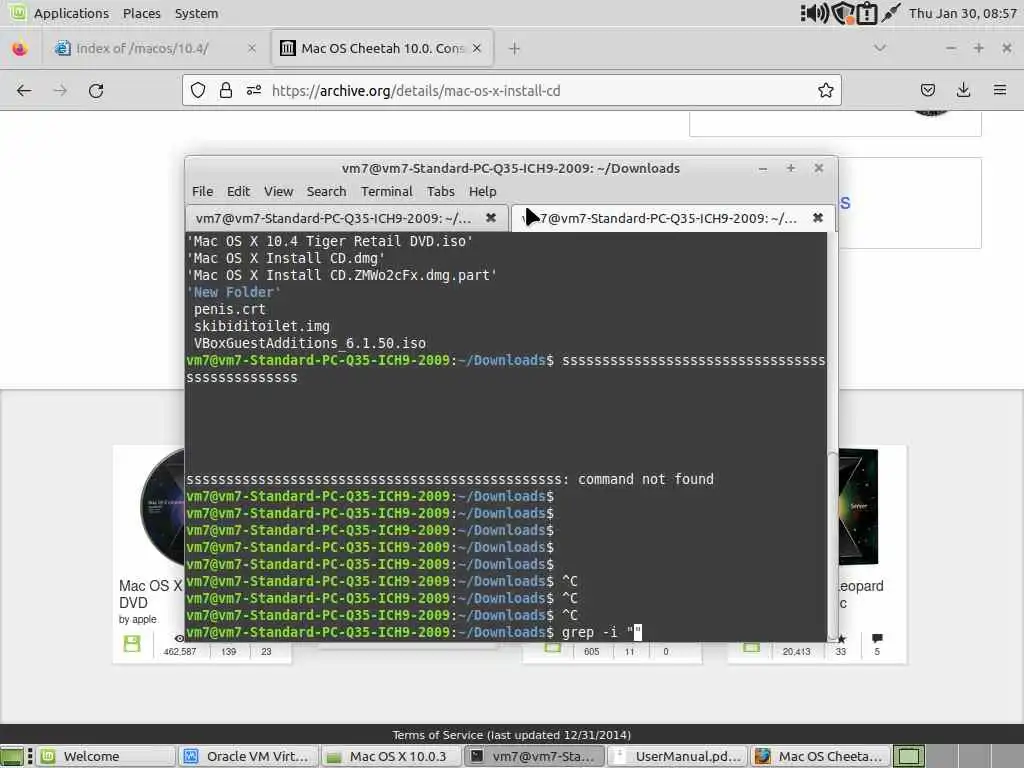Open the Mac OS X DVD item link

(151, 594)
